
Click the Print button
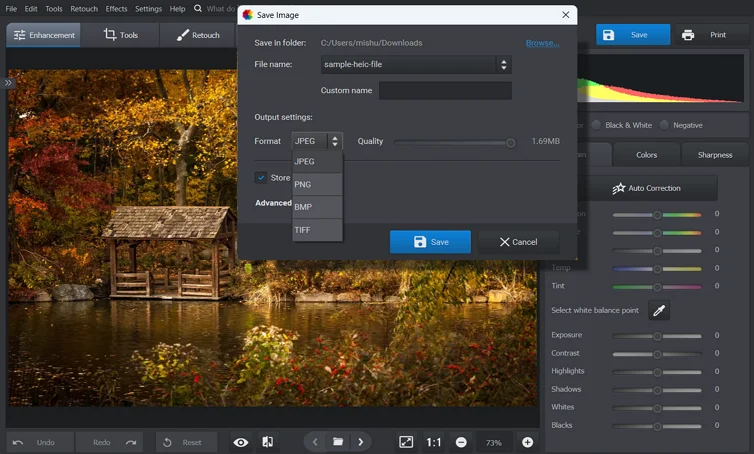[714, 35]
